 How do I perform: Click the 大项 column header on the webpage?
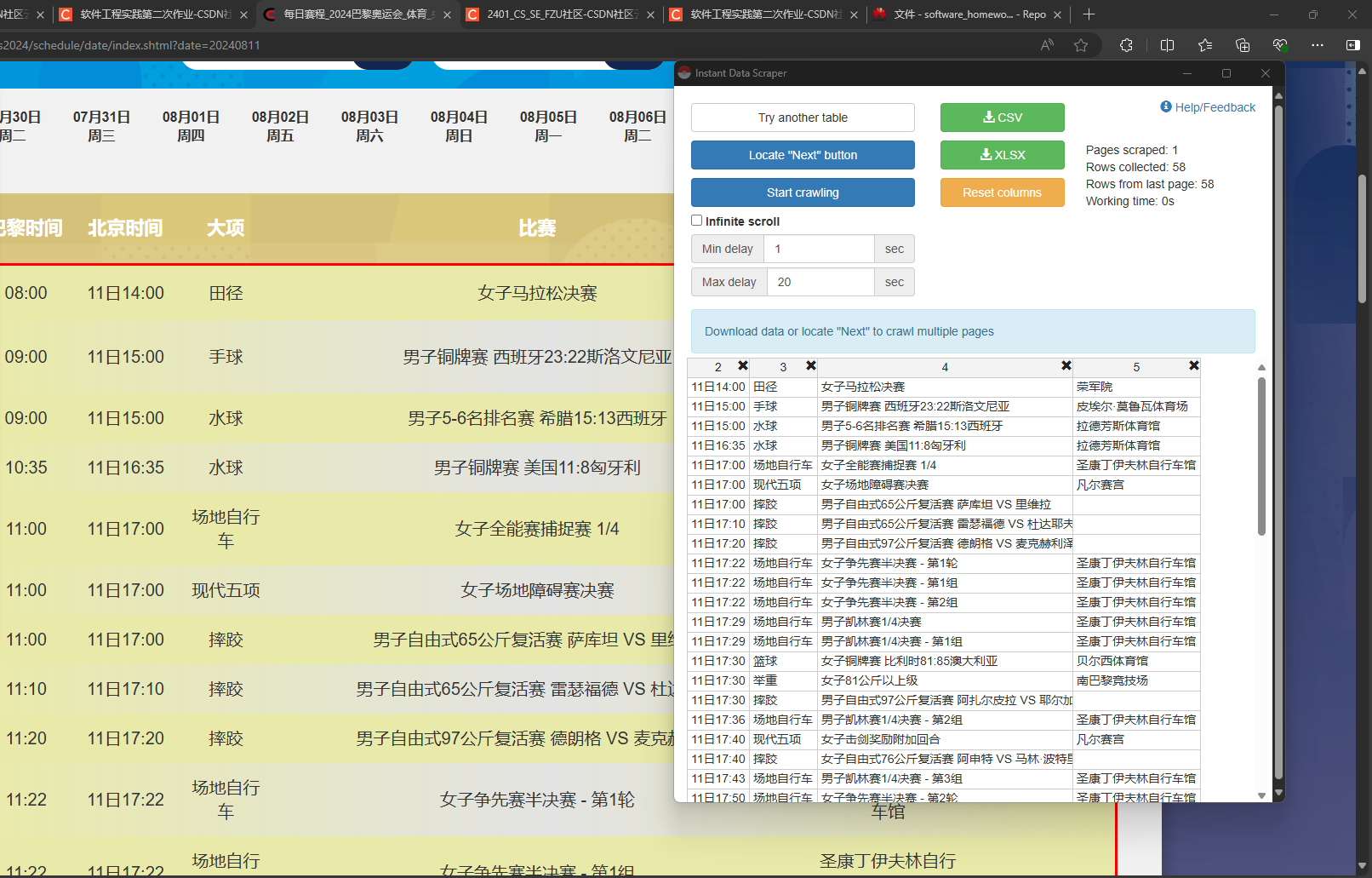(226, 227)
